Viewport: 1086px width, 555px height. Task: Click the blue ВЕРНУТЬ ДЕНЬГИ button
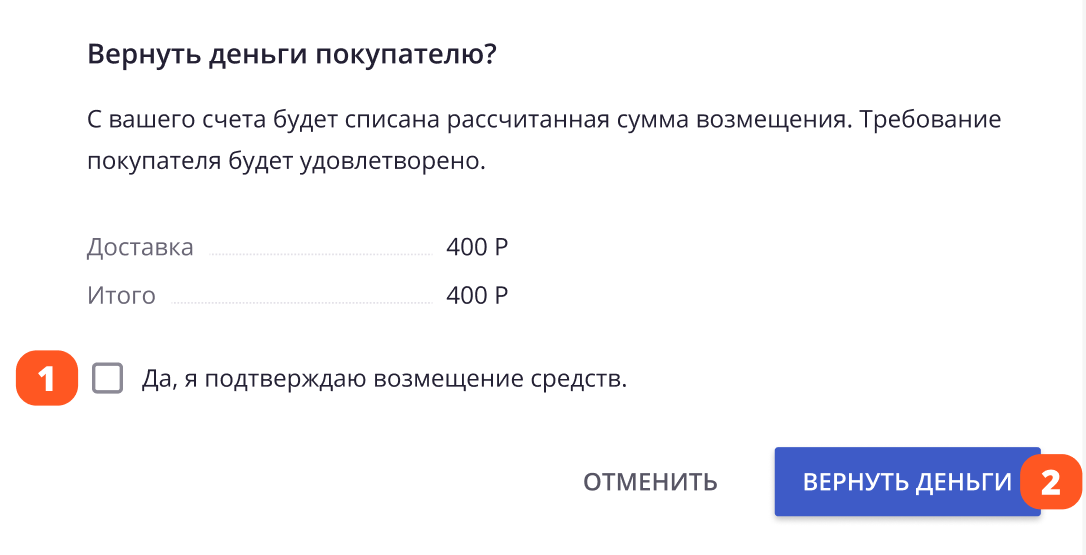coord(906,482)
